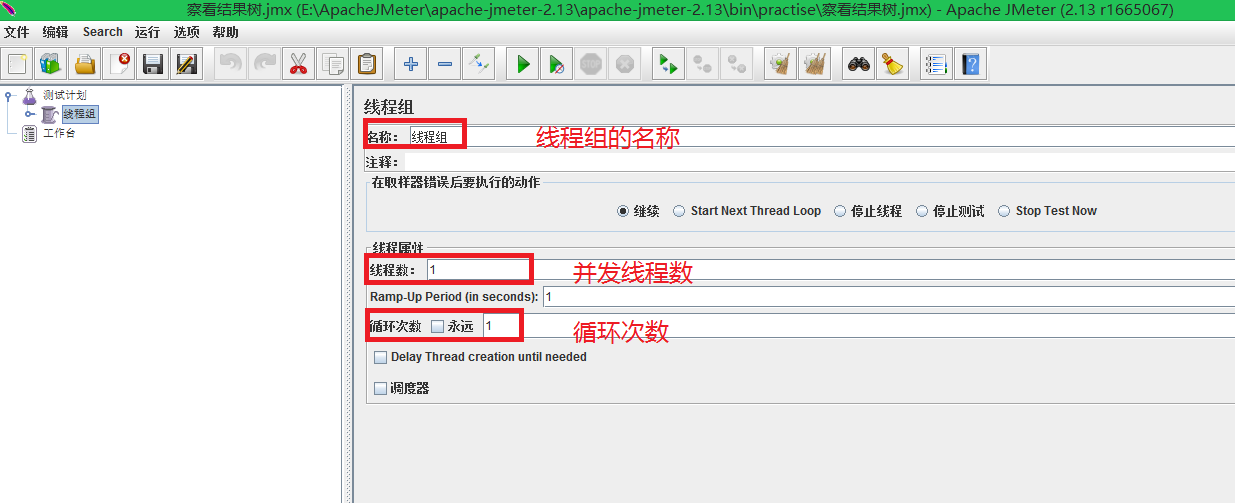
Task: Open the 编辑 menu
Action: pyautogui.click(x=55, y=32)
